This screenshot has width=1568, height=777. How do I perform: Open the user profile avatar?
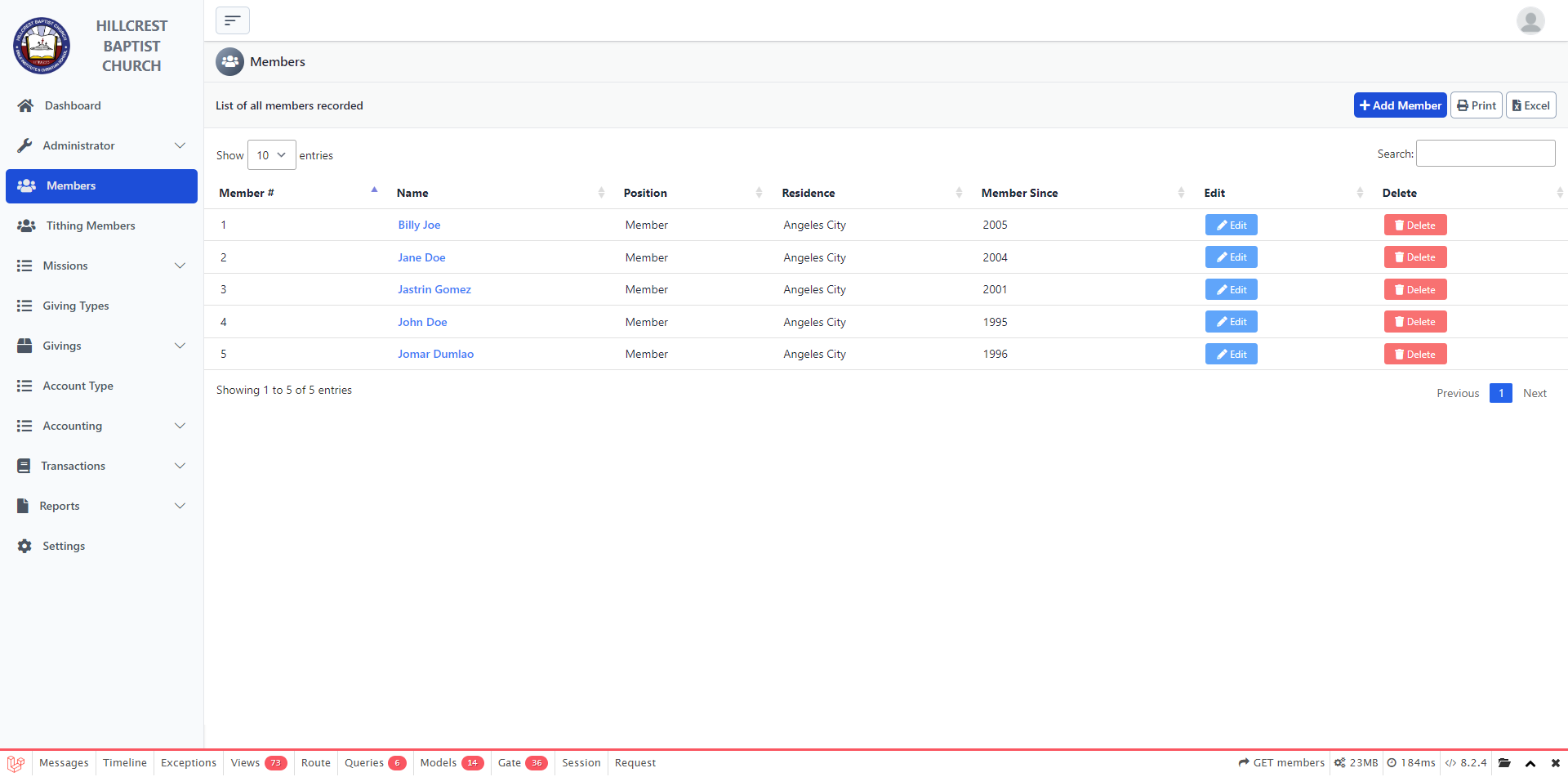click(1530, 20)
